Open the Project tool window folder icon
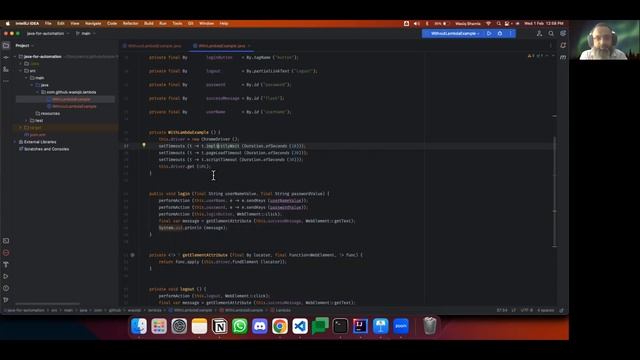The width and height of the screenshot is (640, 360). click(6, 46)
